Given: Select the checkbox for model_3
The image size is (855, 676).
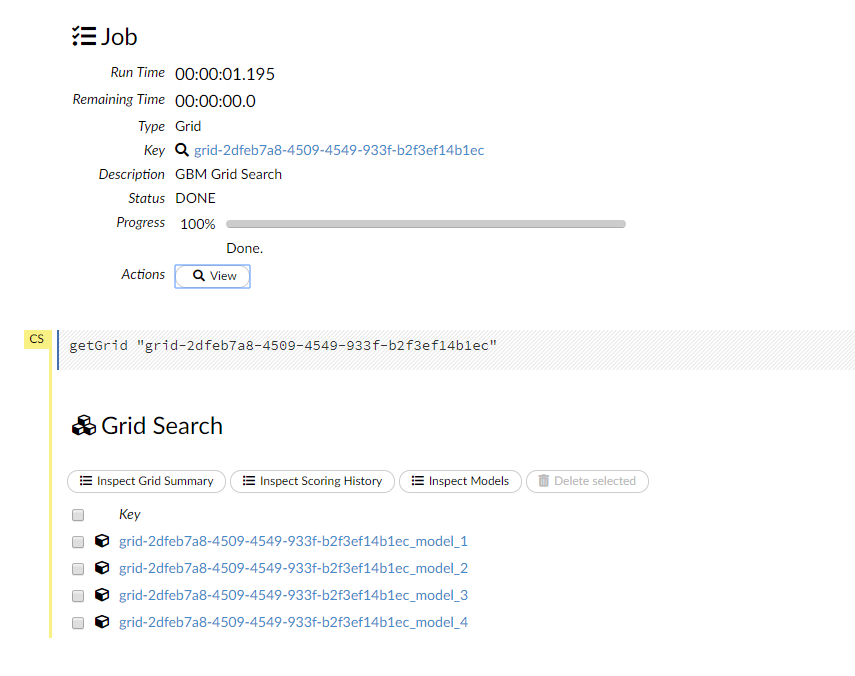Looking at the screenshot, I should pyautogui.click(x=78, y=596).
